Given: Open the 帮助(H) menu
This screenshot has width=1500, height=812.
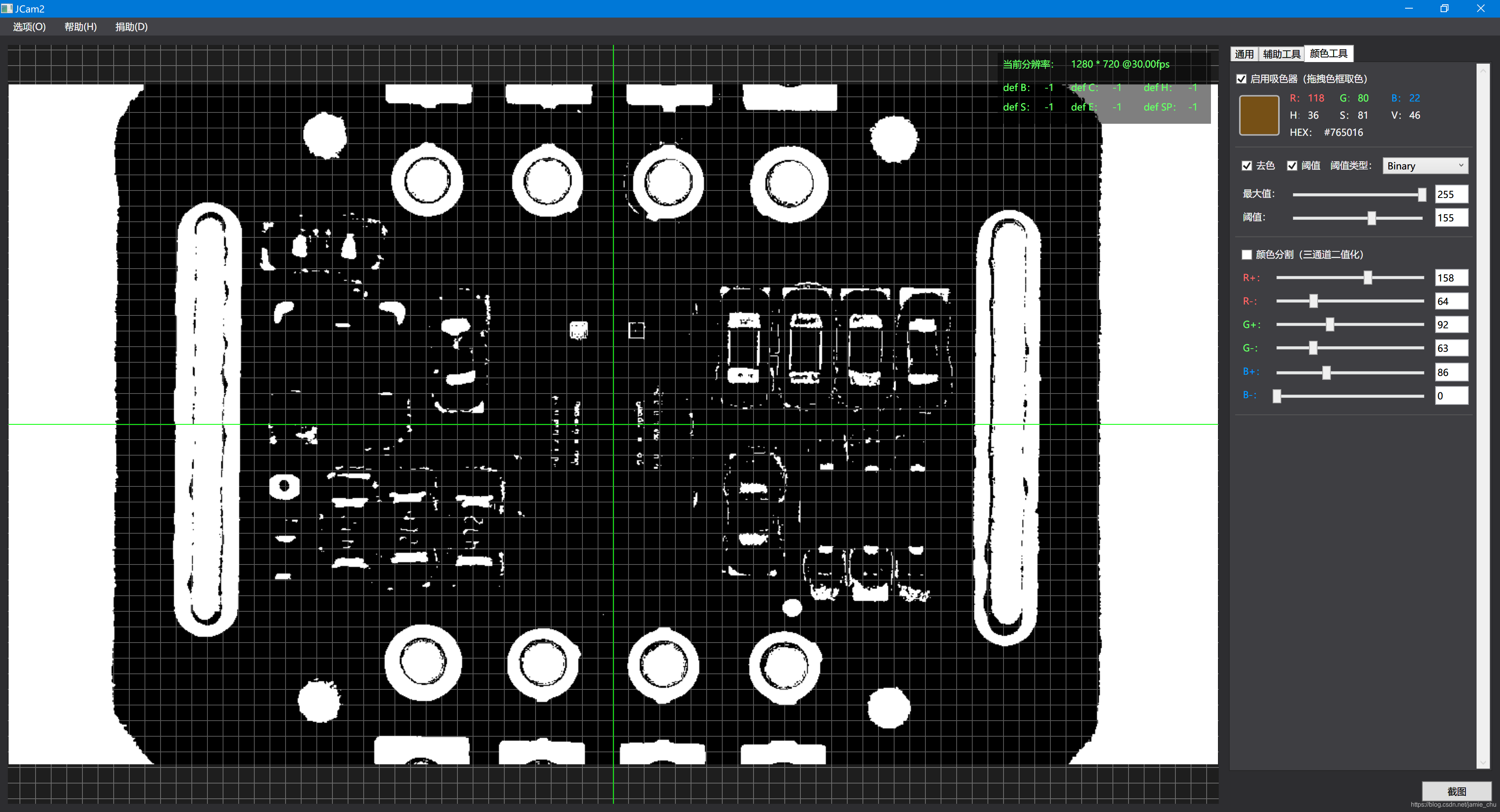Looking at the screenshot, I should pyautogui.click(x=80, y=27).
